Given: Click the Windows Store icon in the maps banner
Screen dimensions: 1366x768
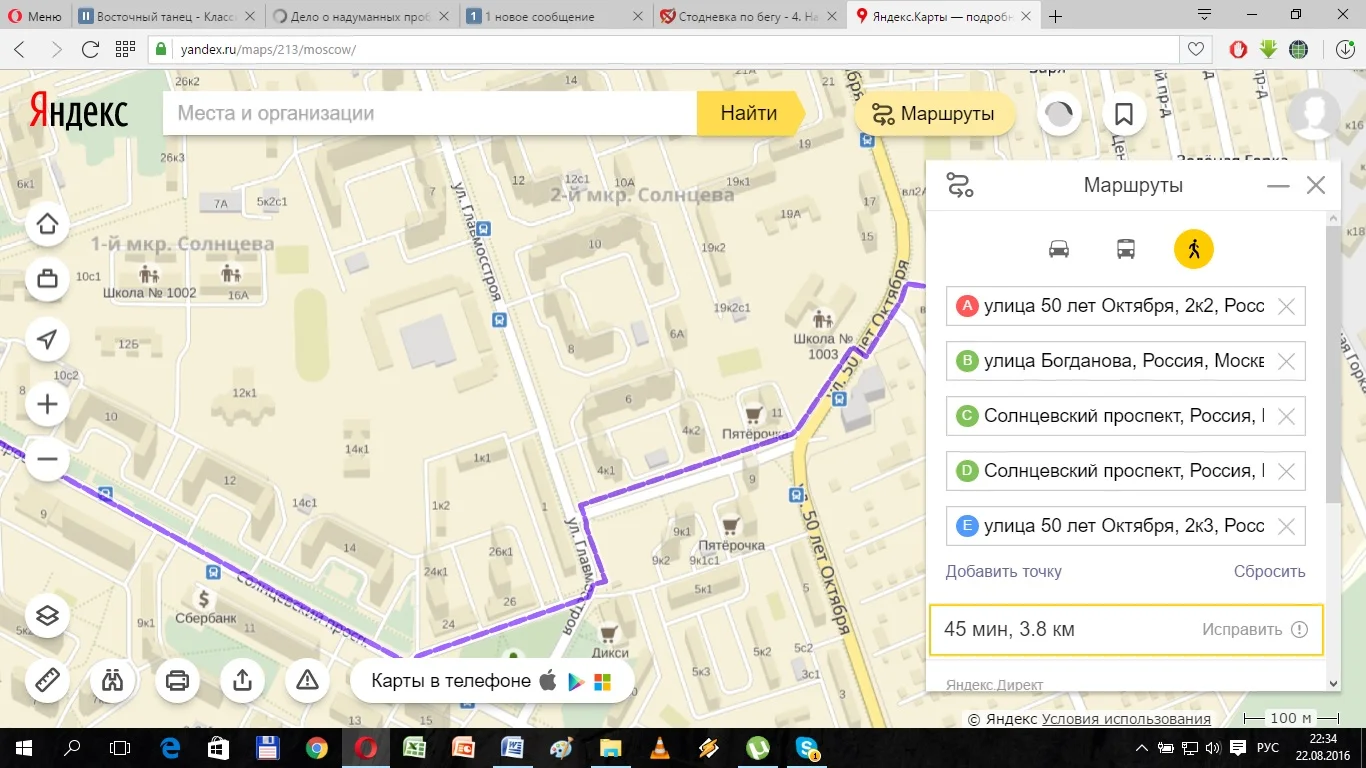Looking at the screenshot, I should (x=602, y=682).
